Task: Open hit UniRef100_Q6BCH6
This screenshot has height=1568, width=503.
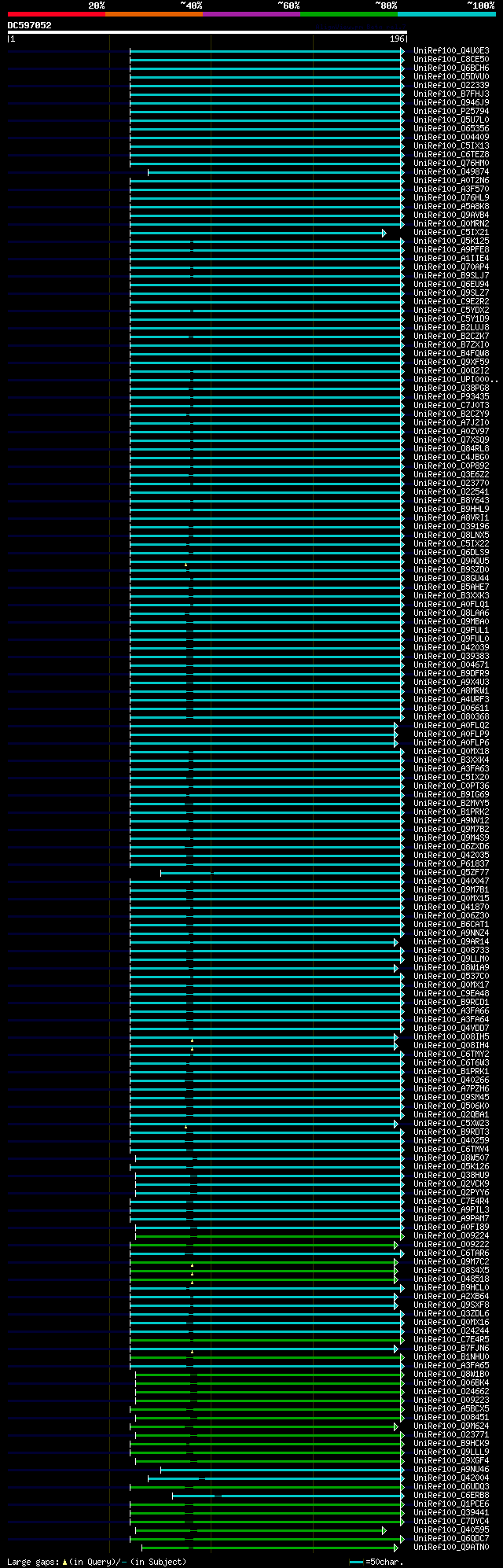Action: point(451,68)
